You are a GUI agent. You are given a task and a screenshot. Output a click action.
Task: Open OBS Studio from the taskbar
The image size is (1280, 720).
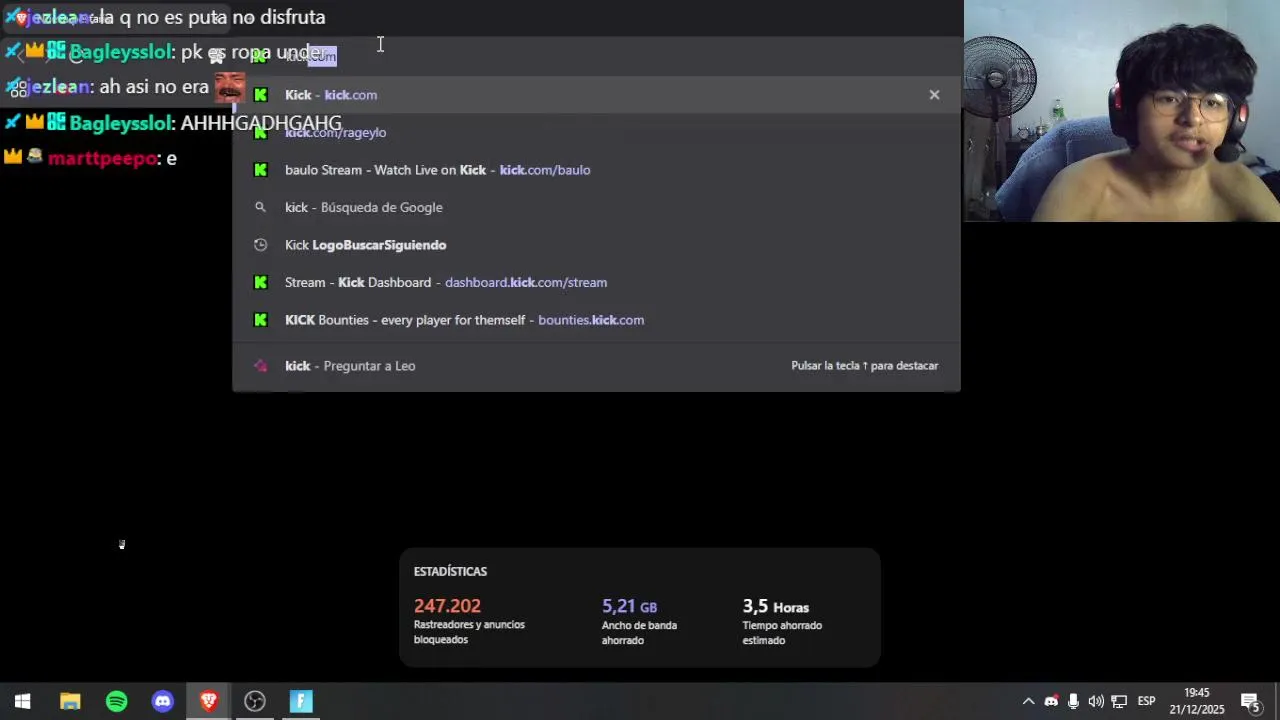coord(255,701)
